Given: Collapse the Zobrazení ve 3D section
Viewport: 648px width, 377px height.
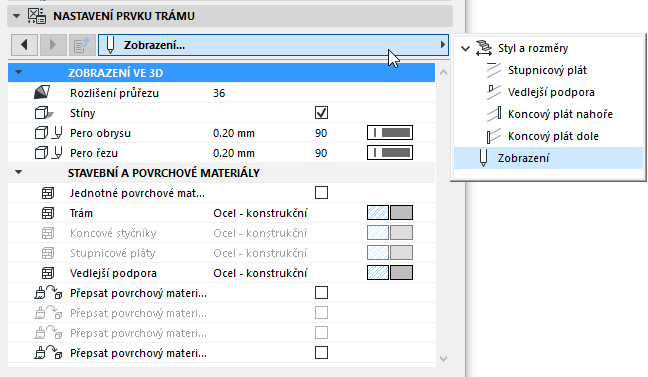Looking at the screenshot, I should [x=19, y=72].
